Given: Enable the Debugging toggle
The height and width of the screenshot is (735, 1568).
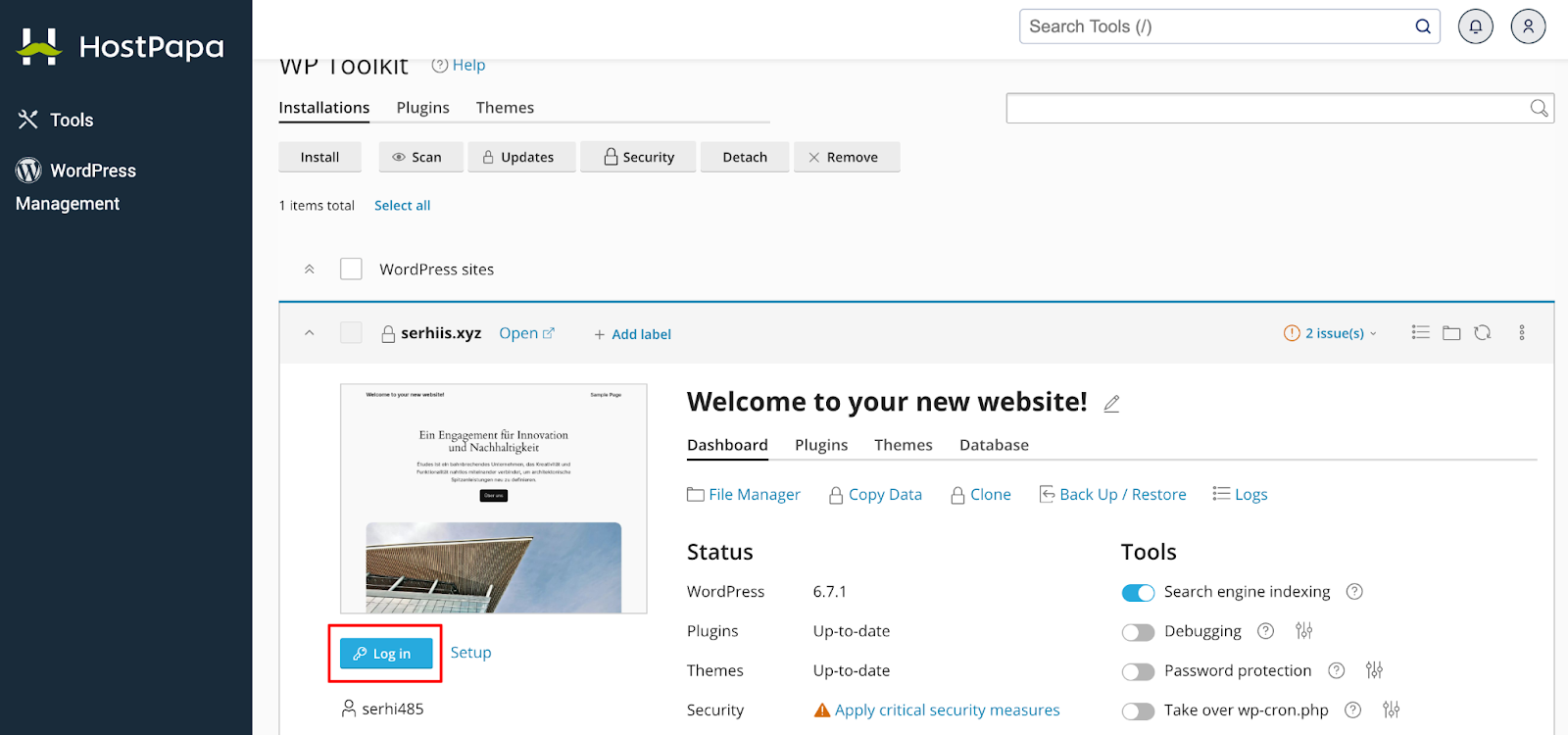Looking at the screenshot, I should (1138, 632).
